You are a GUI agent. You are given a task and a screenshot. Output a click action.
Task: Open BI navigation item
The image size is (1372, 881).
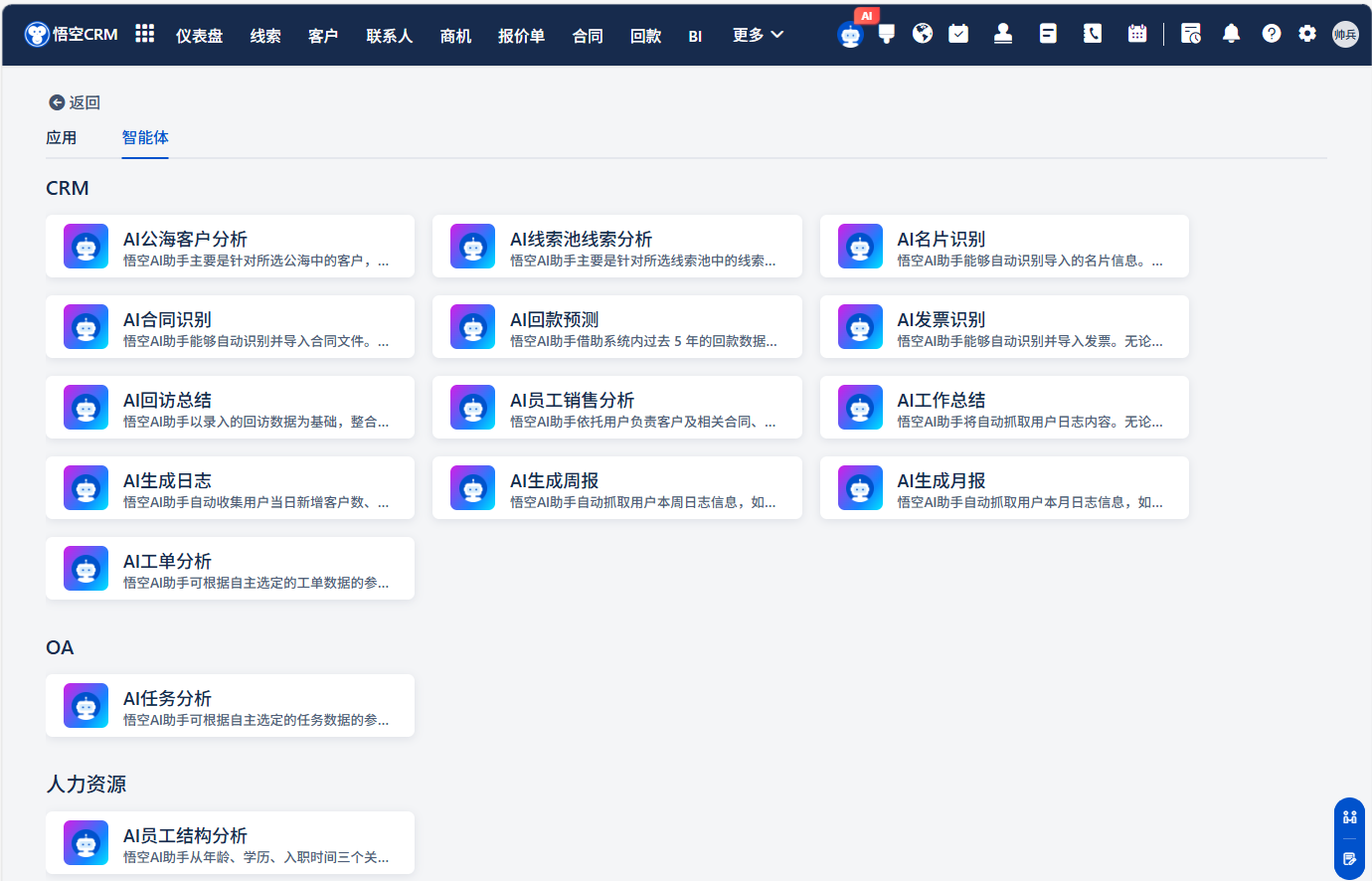[695, 36]
